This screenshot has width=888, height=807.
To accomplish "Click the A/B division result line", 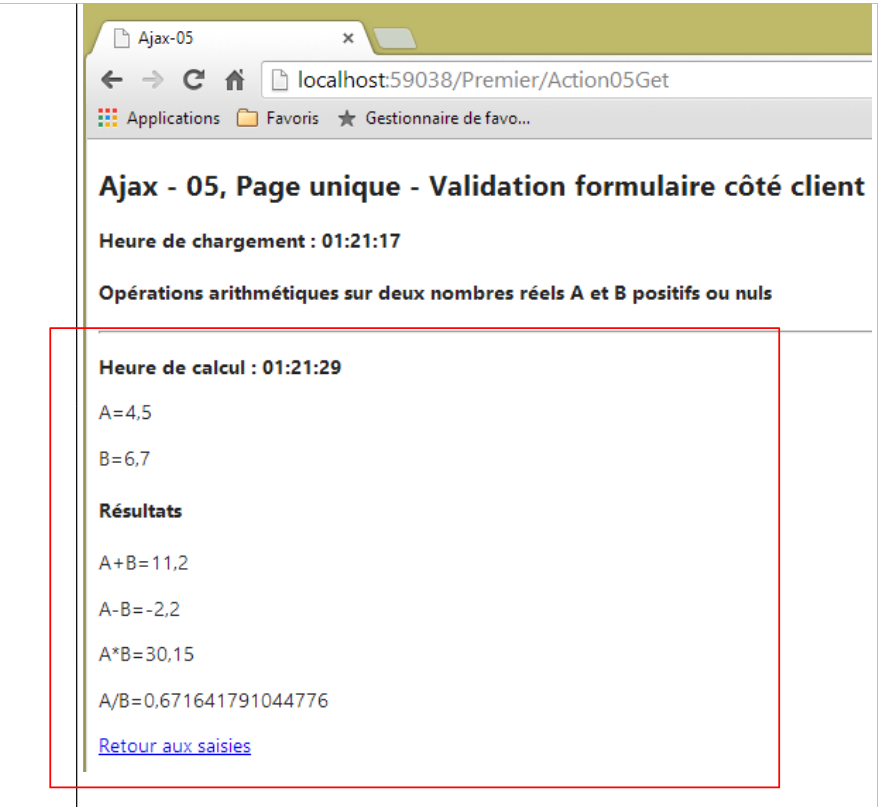I will (x=213, y=701).
